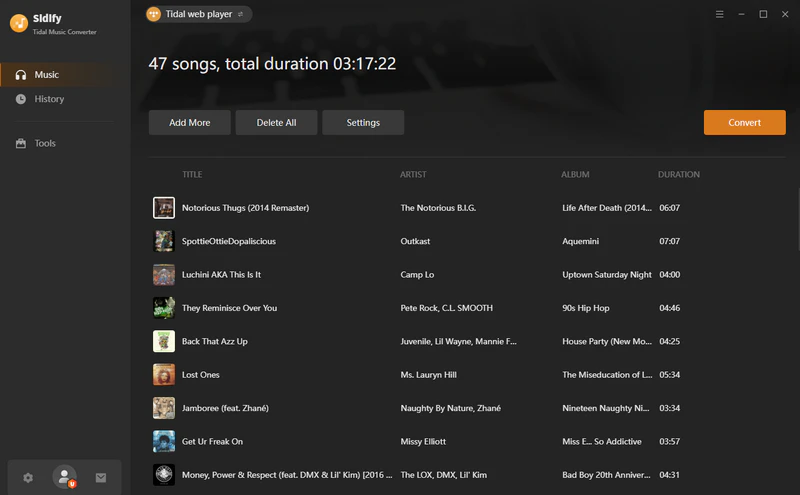Start conversion with Convert button
The height and width of the screenshot is (495, 800).
pyautogui.click(x=744, y=122)
